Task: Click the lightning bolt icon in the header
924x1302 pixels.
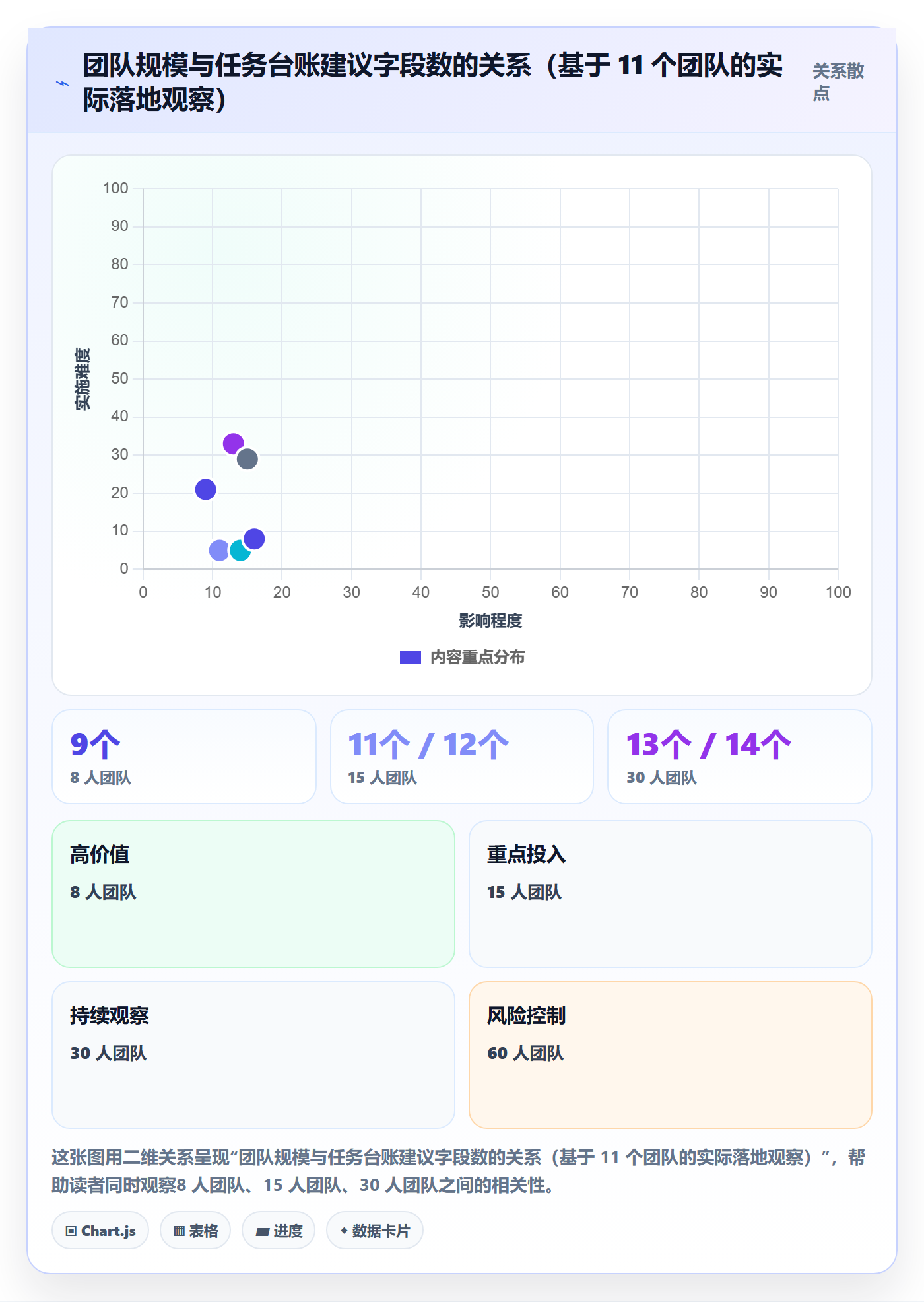Action: pos(63,83)
